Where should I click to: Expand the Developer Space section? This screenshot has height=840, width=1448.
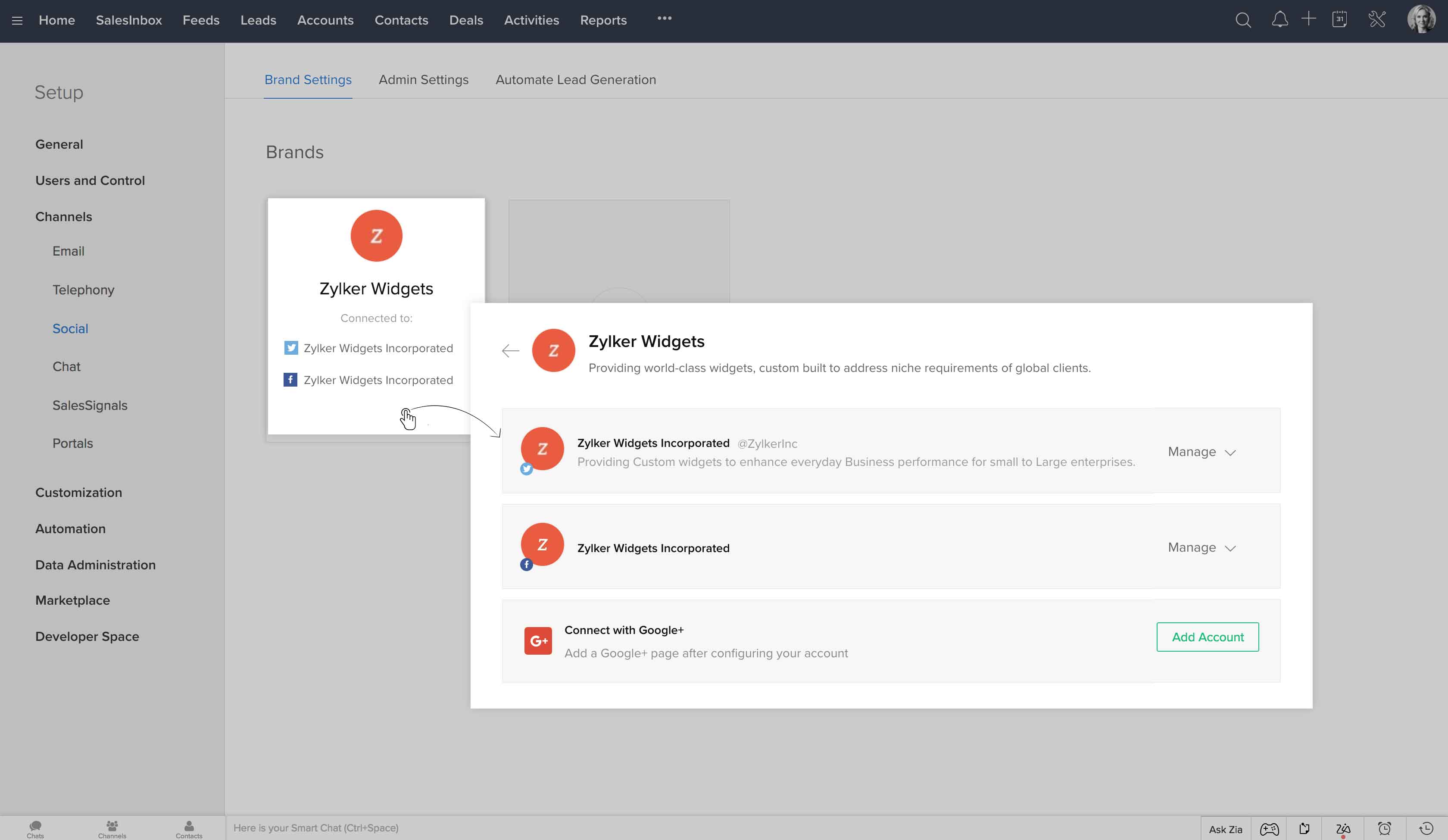tap(87, 637)
